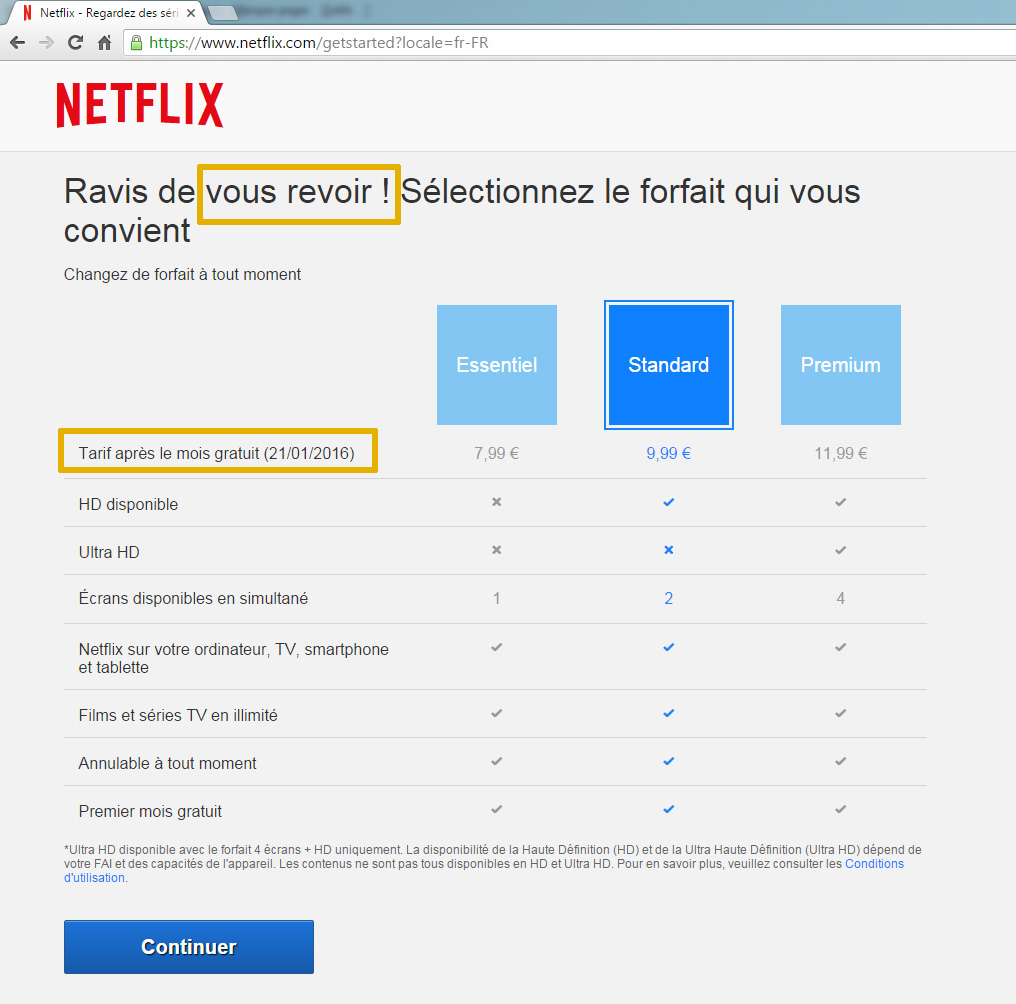Click Premium's checkmark in Premier mois gratuit row
The width and height of the screenshot is (1016, 1004).
tap(840, 809)
